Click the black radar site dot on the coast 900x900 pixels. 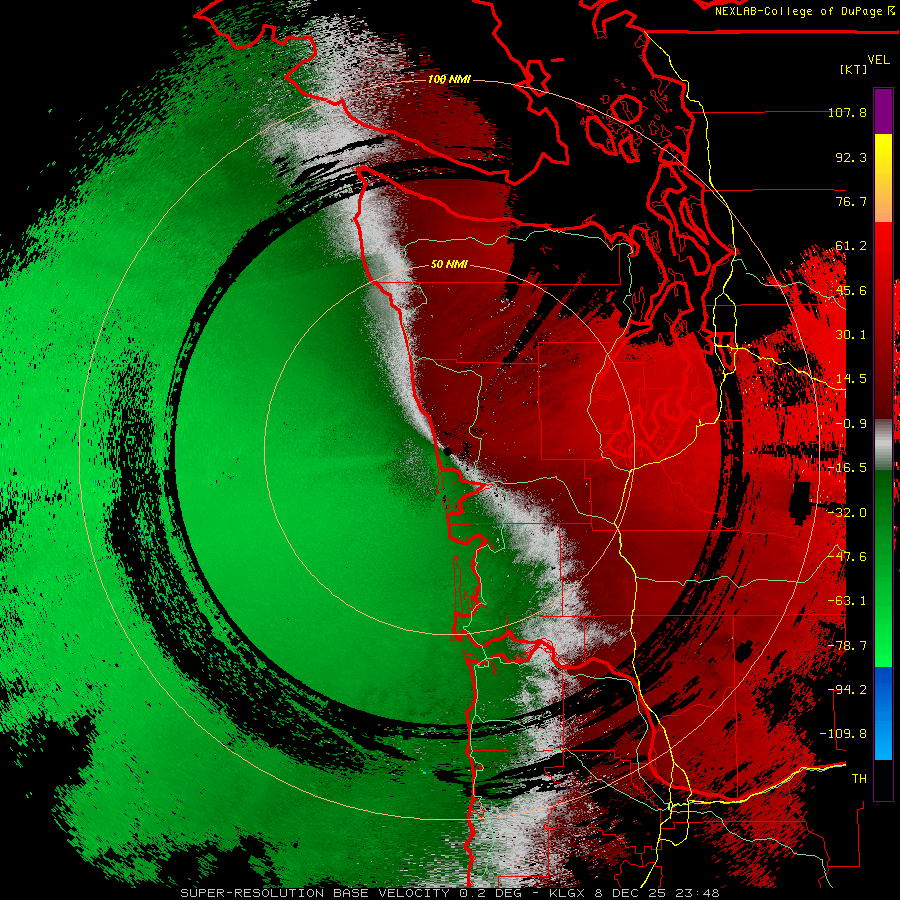pyautogui.click(x=448, y=452)
